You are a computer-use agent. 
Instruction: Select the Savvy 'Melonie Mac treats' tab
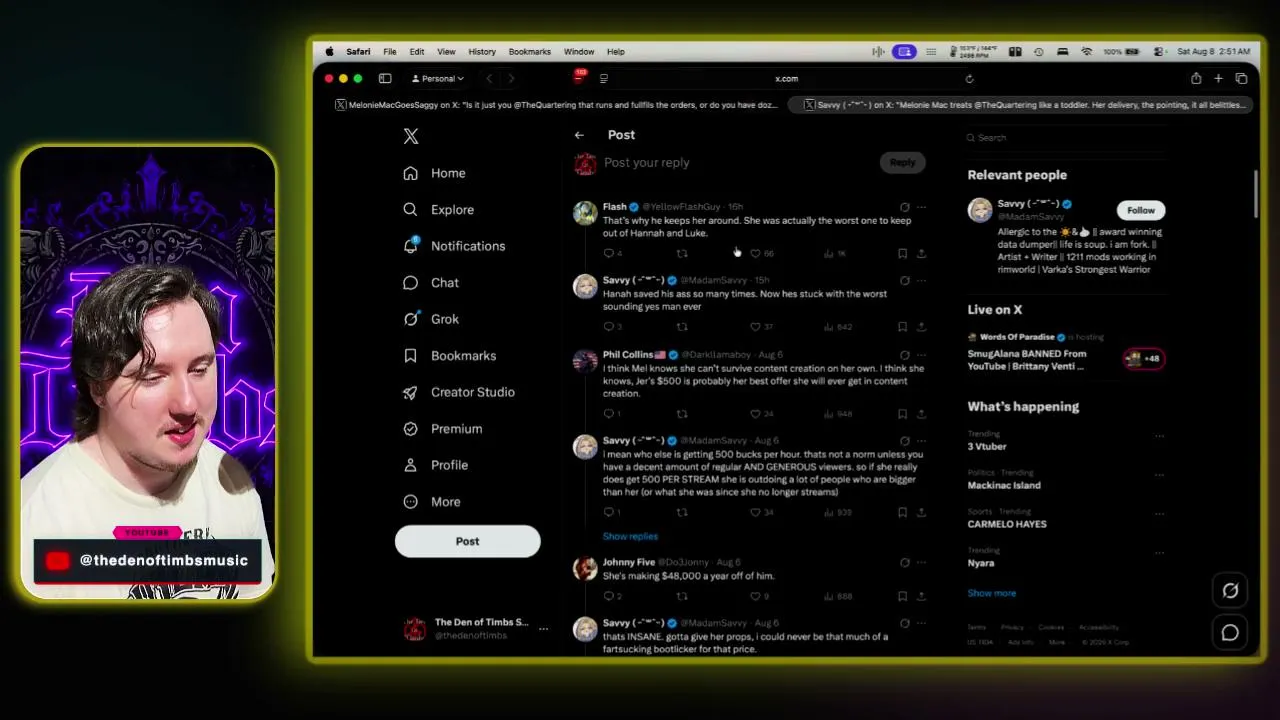1022,105
